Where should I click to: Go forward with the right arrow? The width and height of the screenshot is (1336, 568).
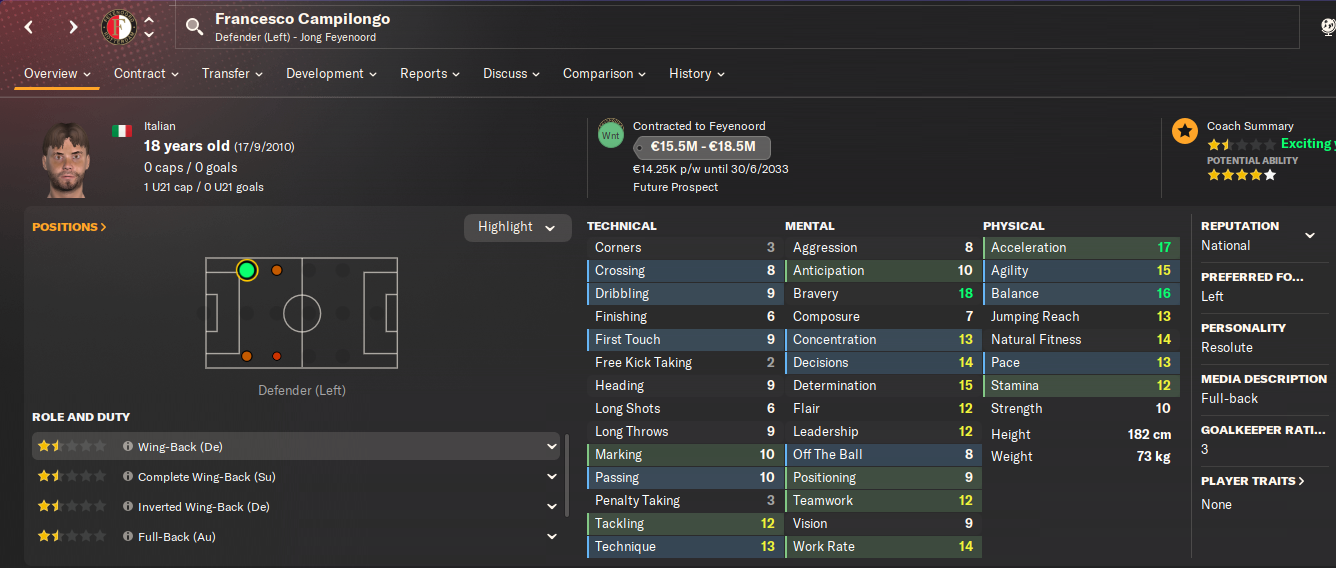point(73,27)
